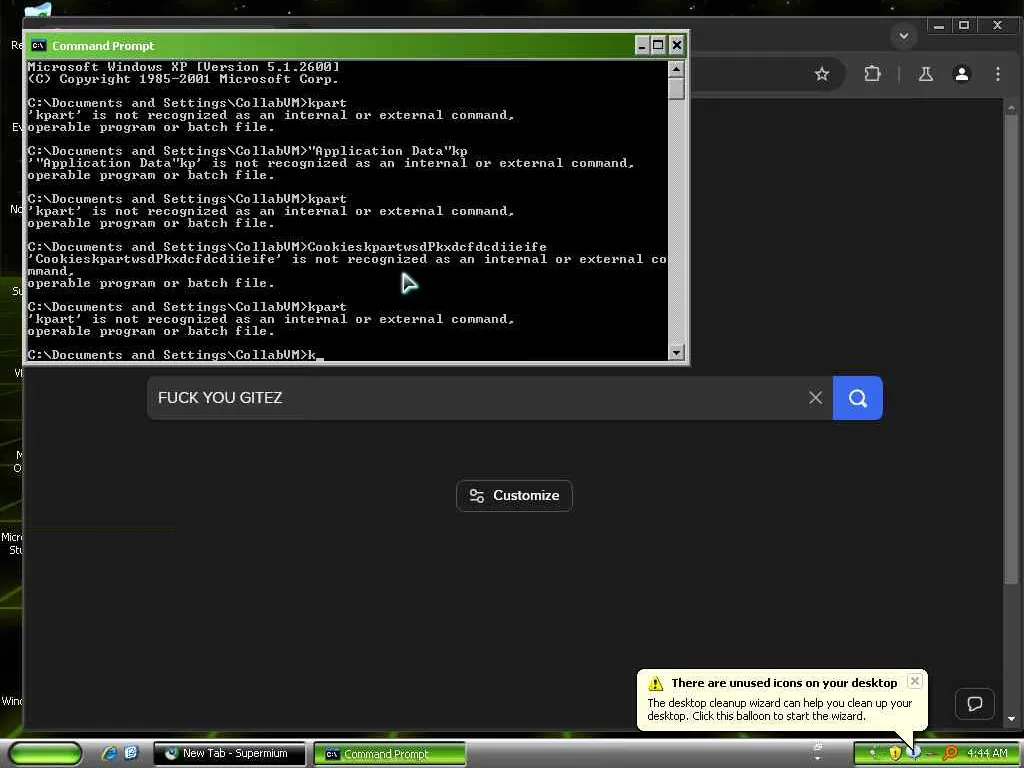Click the green Start button
This screenshot has width=1024, height=768.
point(45,754)
